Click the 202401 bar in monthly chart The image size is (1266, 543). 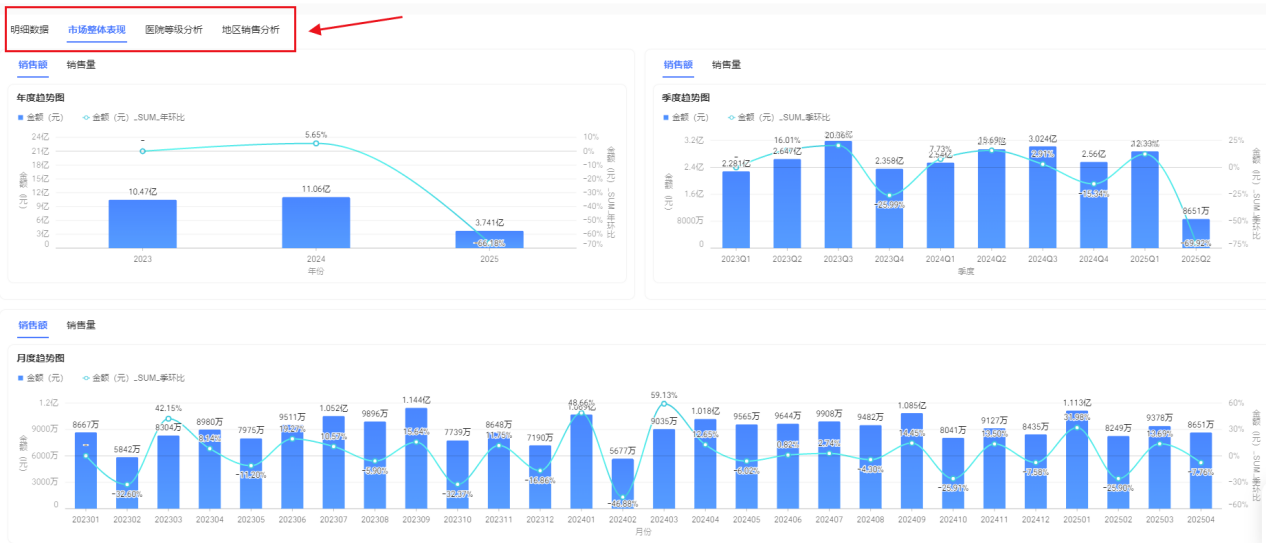click(581, 460)
